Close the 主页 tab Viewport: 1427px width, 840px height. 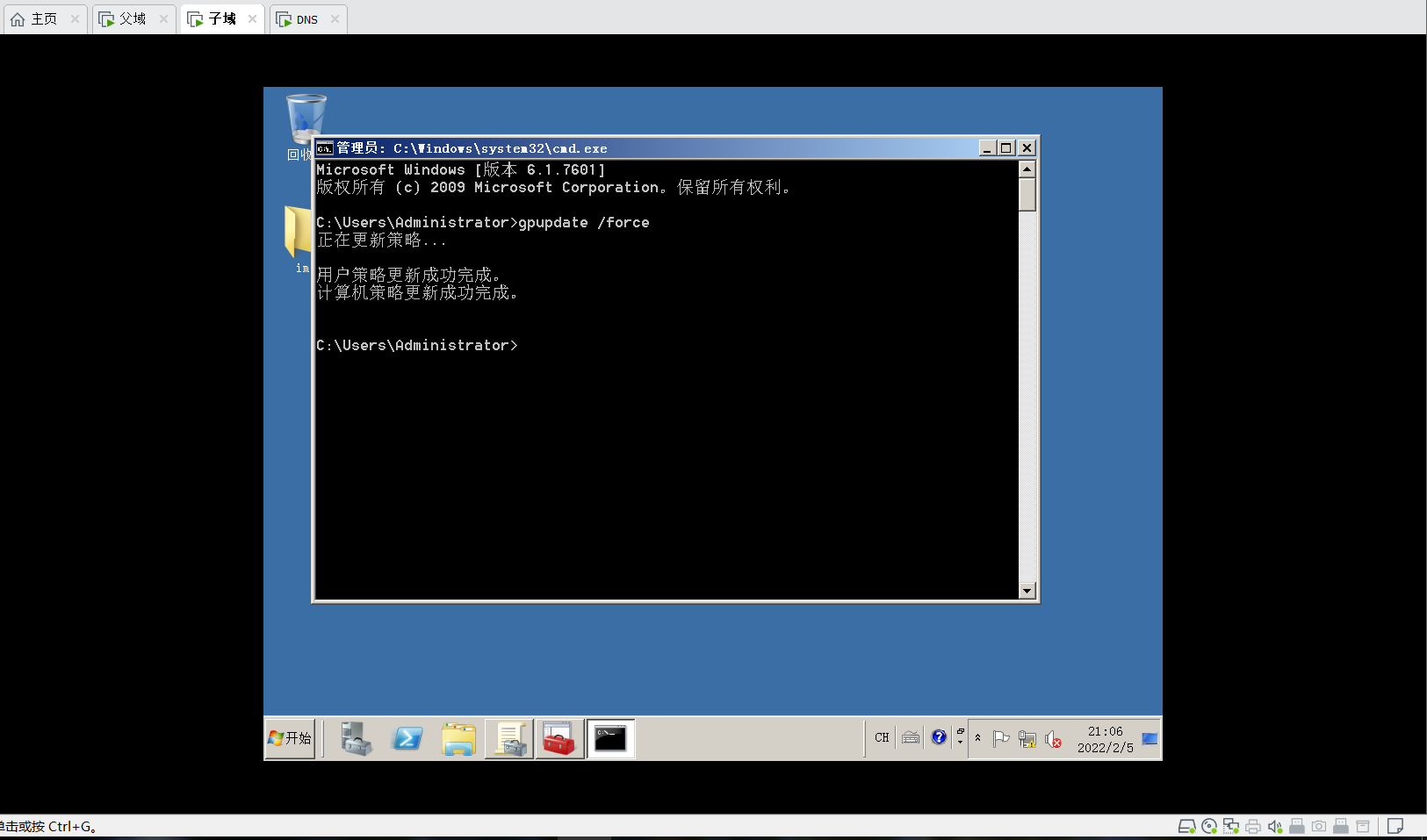click(x=75, y=19)
